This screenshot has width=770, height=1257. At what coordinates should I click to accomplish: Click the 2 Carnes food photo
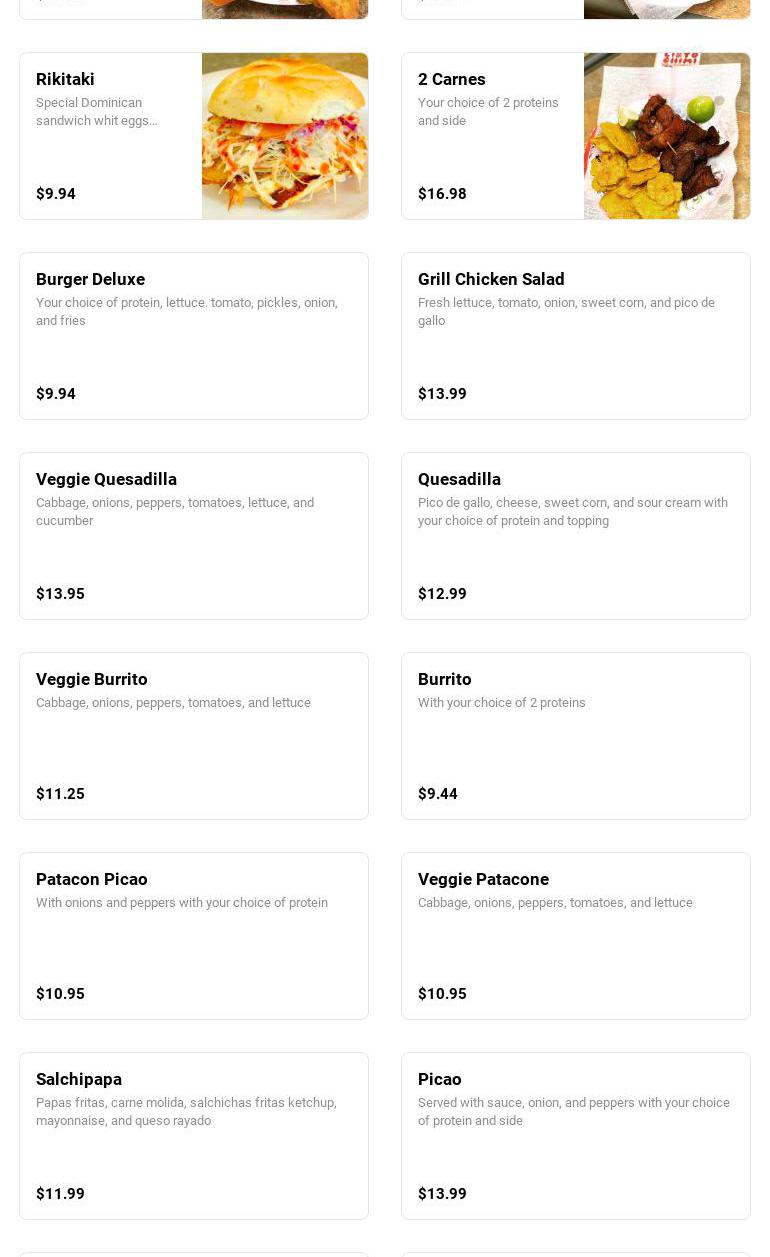click(667, 136)
